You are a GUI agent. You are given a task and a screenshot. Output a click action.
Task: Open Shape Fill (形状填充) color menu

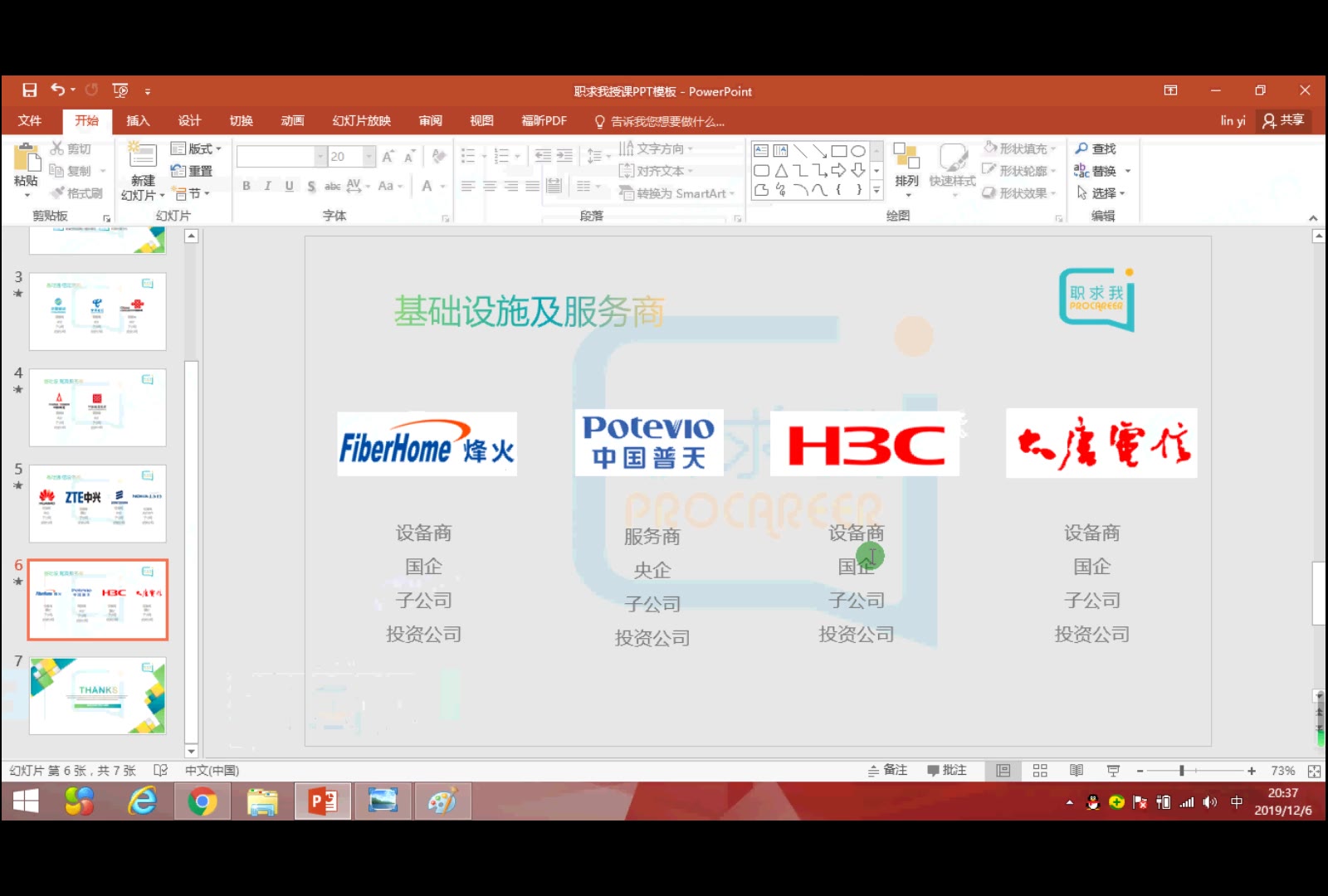coord(1019,149)
